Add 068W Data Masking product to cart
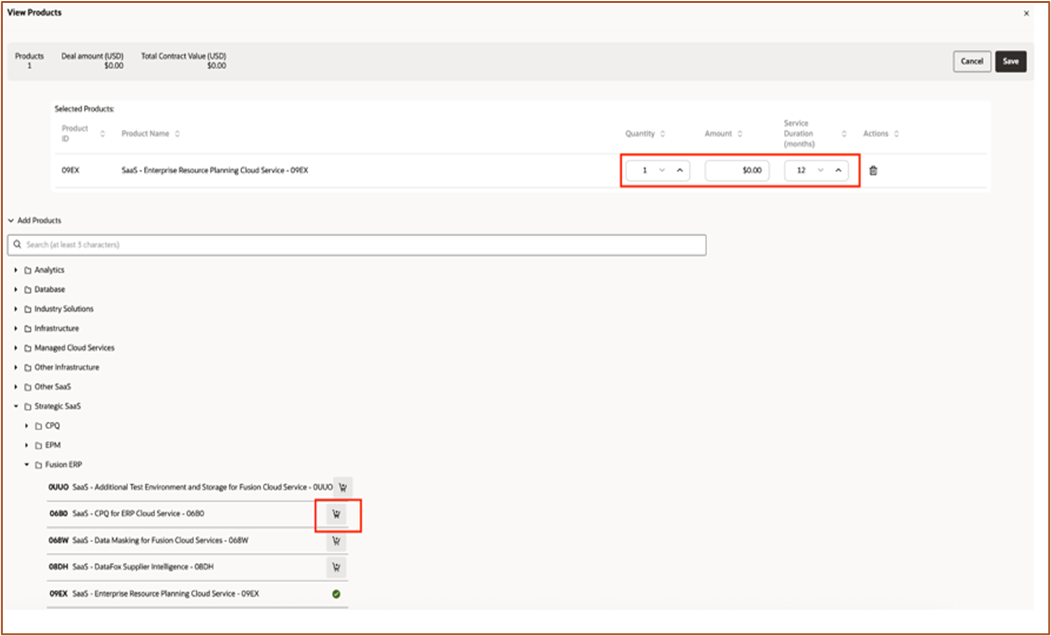The width and height of the screenshot is (1051, 636). [x=336, y=541]
